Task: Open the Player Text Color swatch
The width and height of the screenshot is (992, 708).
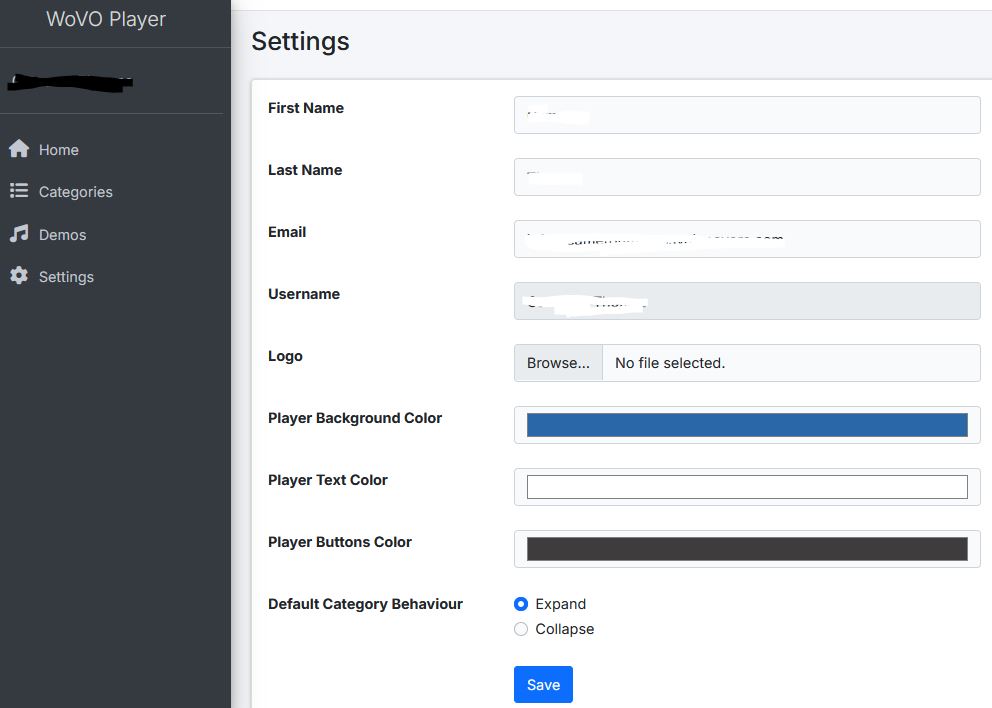Action: click(746, 487)
